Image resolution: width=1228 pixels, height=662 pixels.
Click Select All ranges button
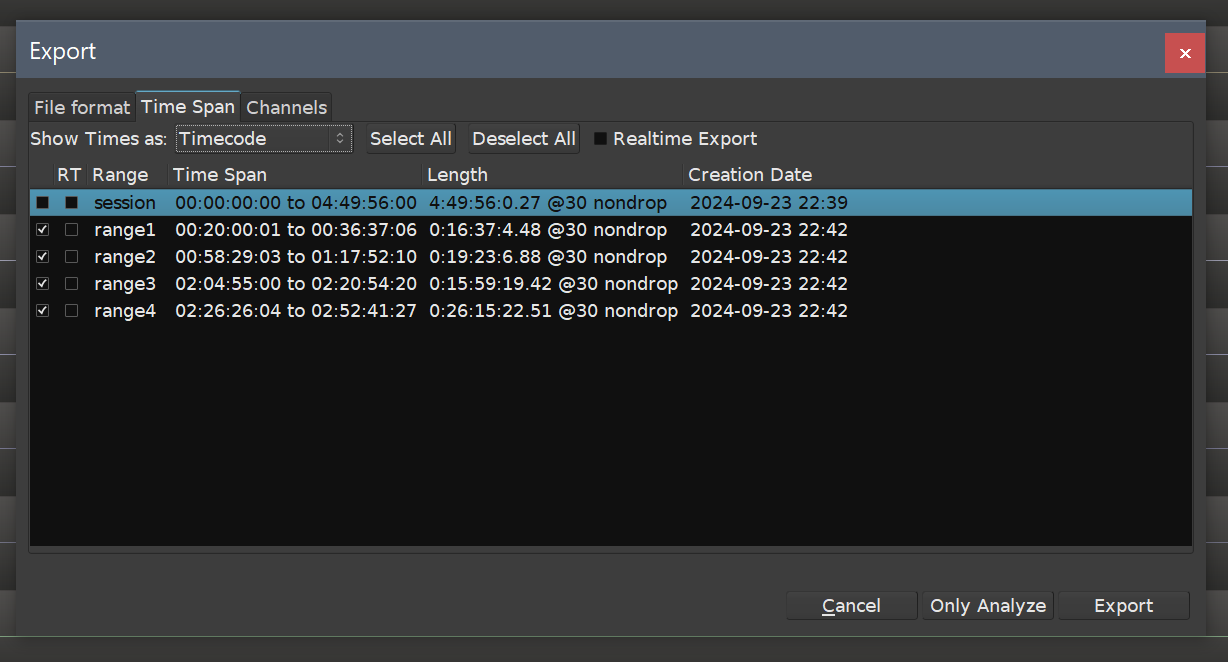[410, 139]
